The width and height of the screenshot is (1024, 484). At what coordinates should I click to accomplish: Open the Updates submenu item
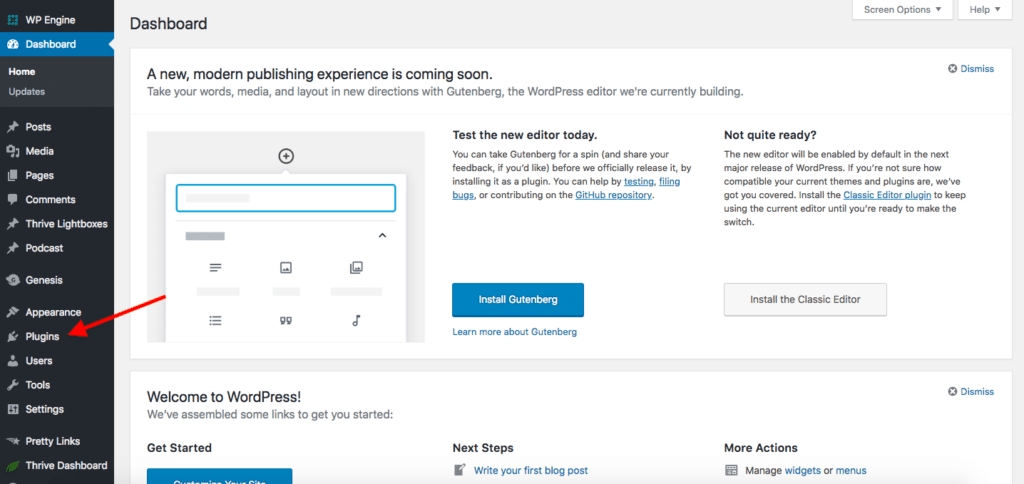[26, 92]
